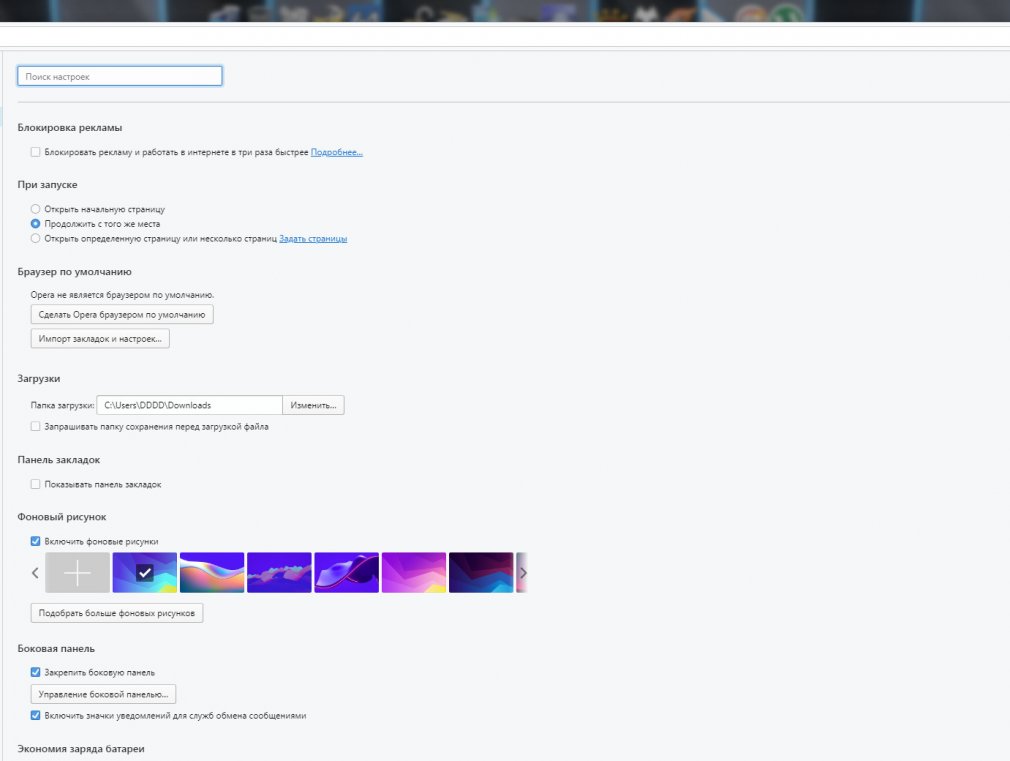Click the Загрузки section heading
The height and width of the screenshot is (761, 1010).
(39, 379)
